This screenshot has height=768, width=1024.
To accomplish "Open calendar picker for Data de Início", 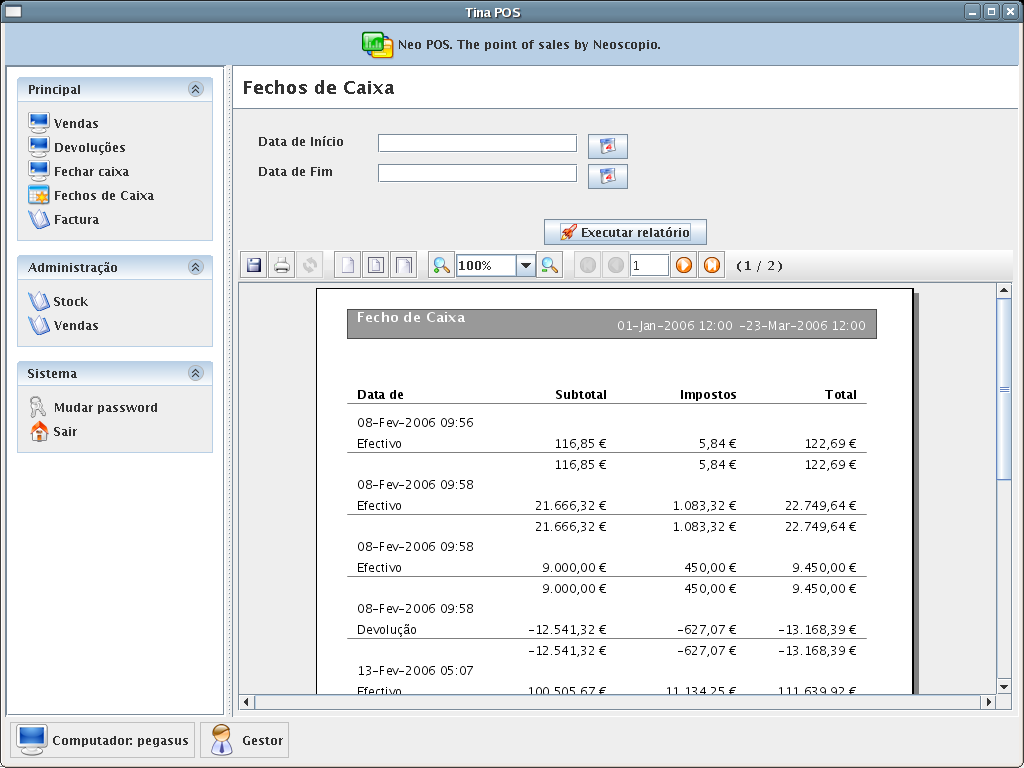I will point(608,146).
